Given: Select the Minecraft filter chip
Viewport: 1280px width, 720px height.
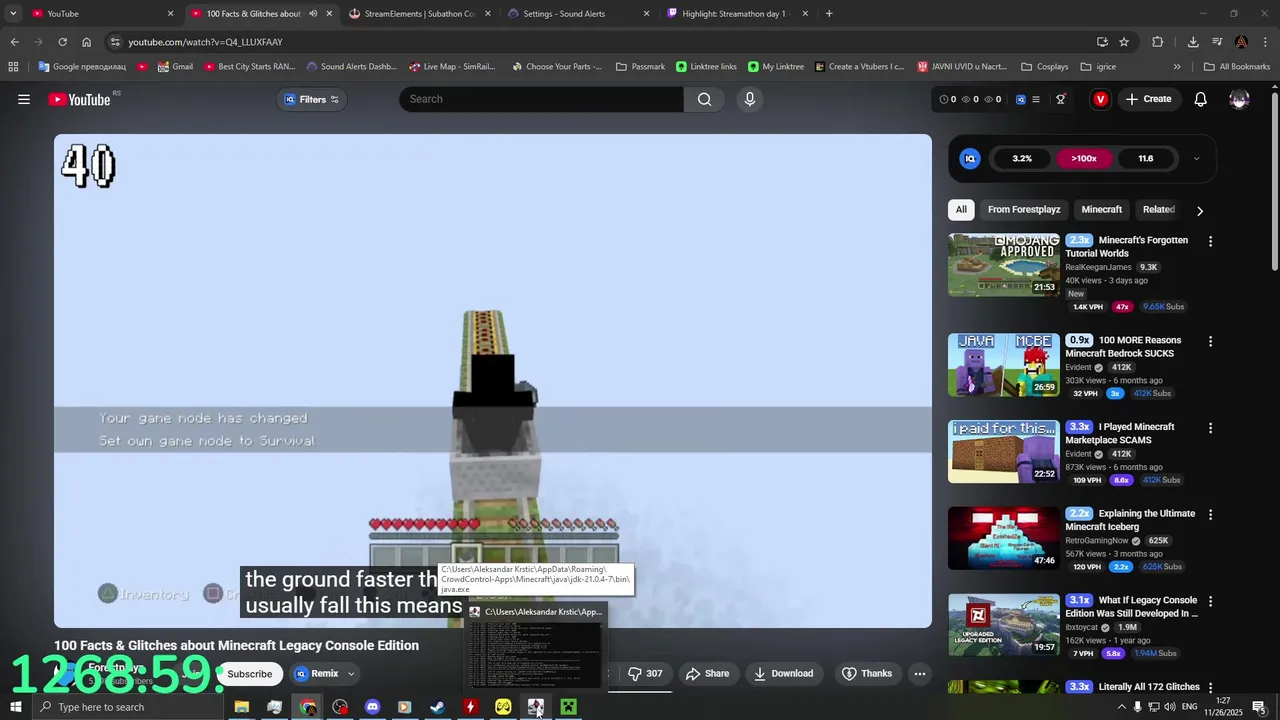Looking at the screenshot, I should click(x=1102, y=209).
